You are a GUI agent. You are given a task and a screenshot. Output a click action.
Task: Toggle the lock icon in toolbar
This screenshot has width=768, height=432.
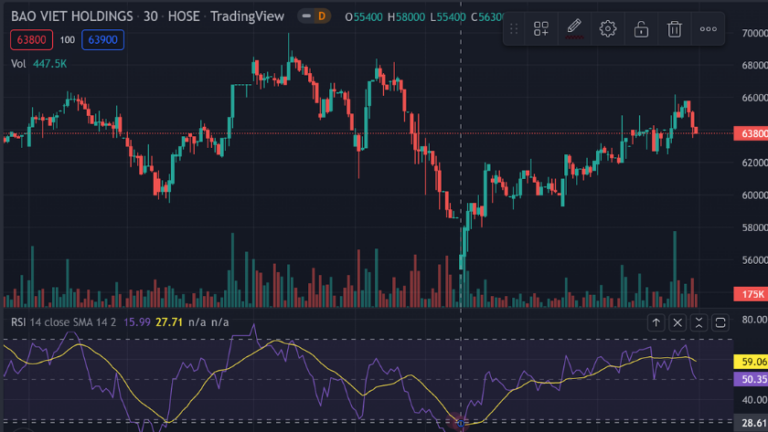(x=641, y=29)
